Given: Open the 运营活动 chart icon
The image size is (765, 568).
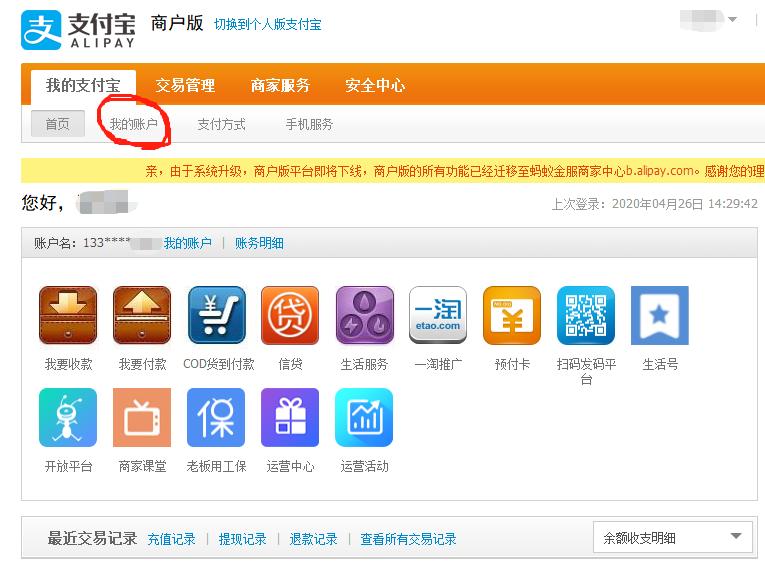Looking at the screenshot, I should pyautogui.click(x=364, y=417).
